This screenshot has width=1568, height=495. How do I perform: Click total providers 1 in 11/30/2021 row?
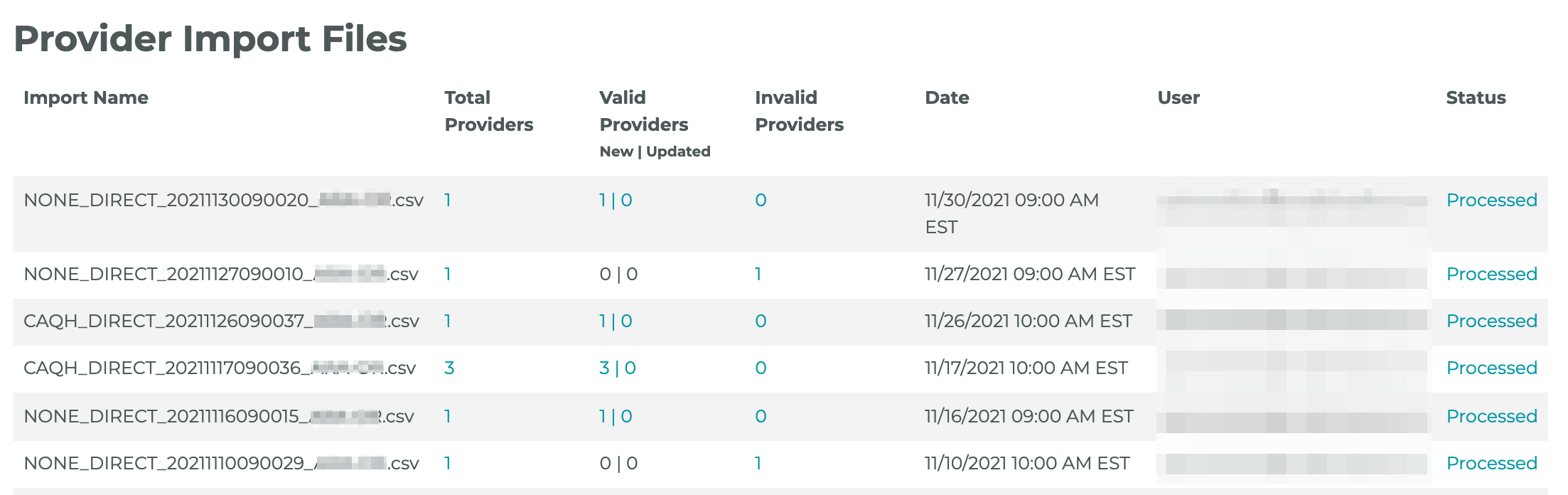tap(448, 200)
